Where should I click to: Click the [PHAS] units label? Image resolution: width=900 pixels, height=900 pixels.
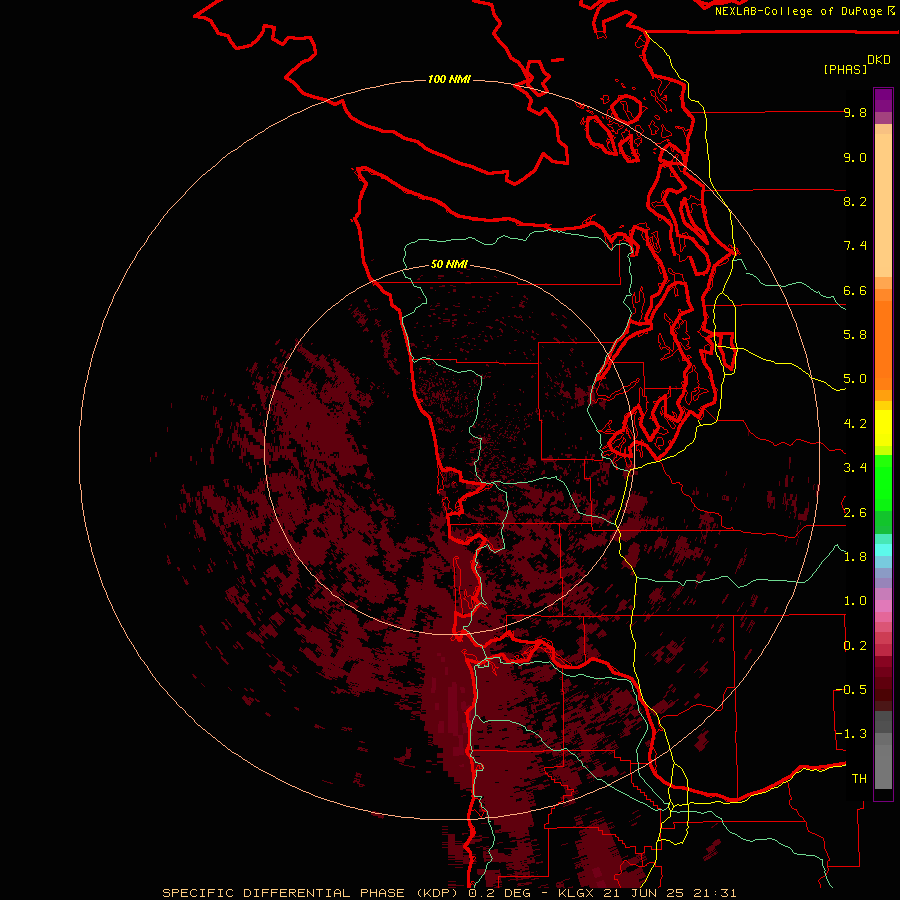click(x=845, y=69)
